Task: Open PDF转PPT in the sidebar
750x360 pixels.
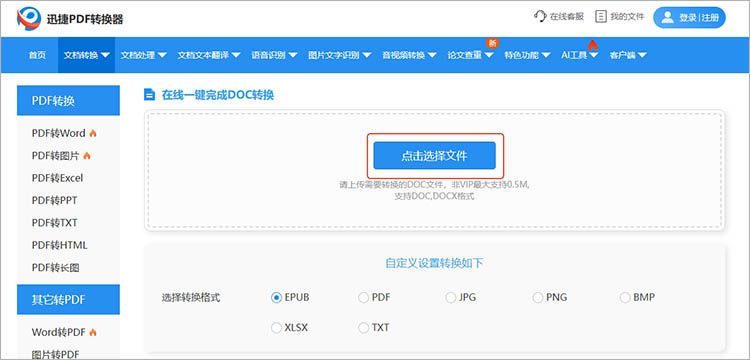Action: pos(55,201)
